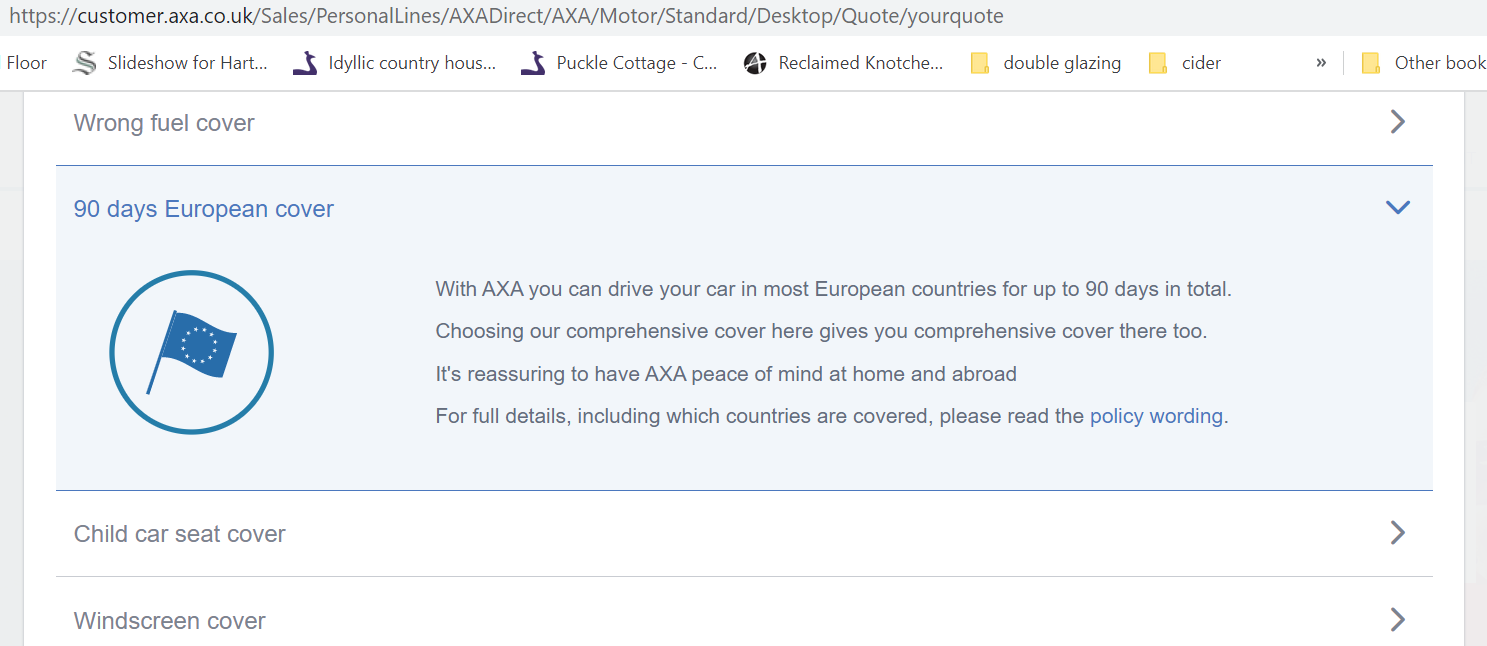Click the cider folder icon
Screen dimensions: 1487x646
point(1158,63)
